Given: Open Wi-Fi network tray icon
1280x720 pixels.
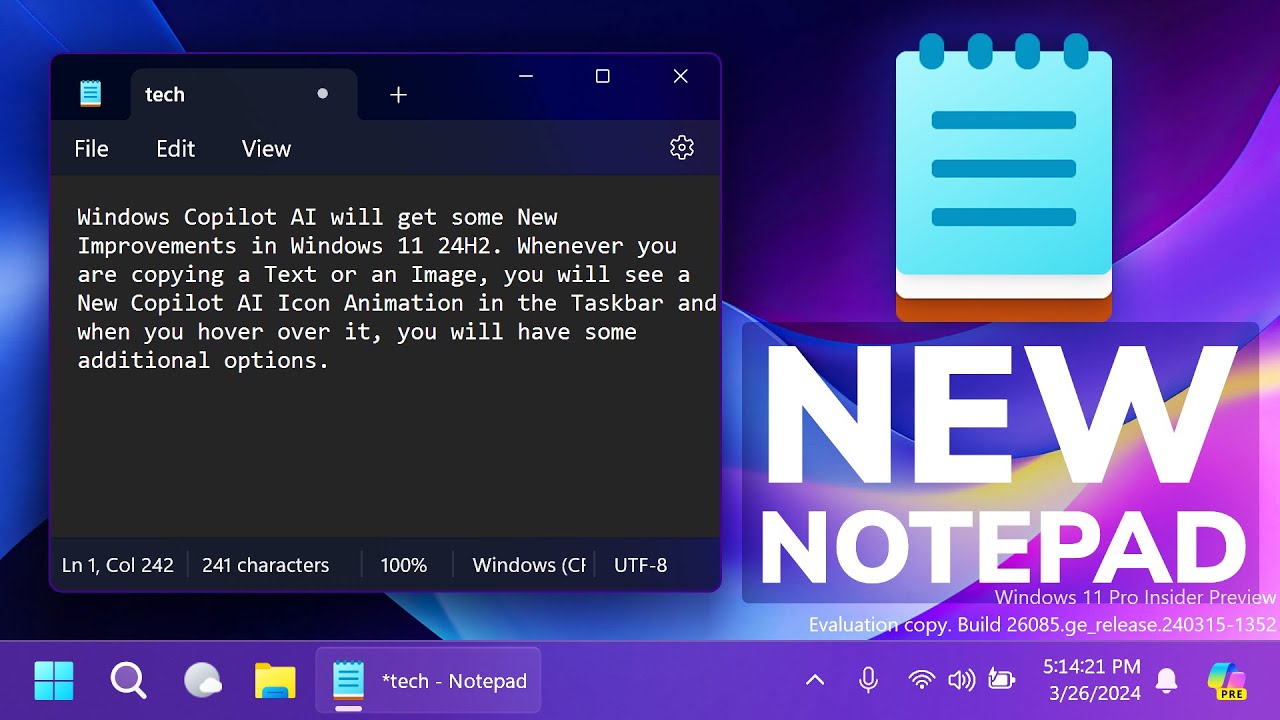Looking at the screenshot, I should 921,681.
